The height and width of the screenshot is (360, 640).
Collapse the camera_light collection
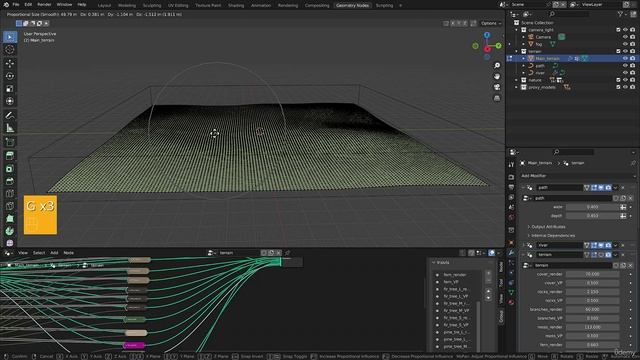click(517, 30)
